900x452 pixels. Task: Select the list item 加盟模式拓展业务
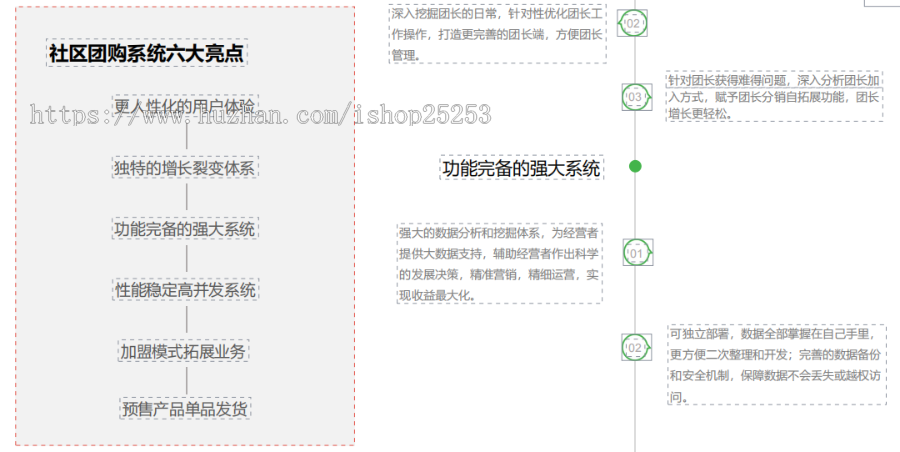[184, 351]
